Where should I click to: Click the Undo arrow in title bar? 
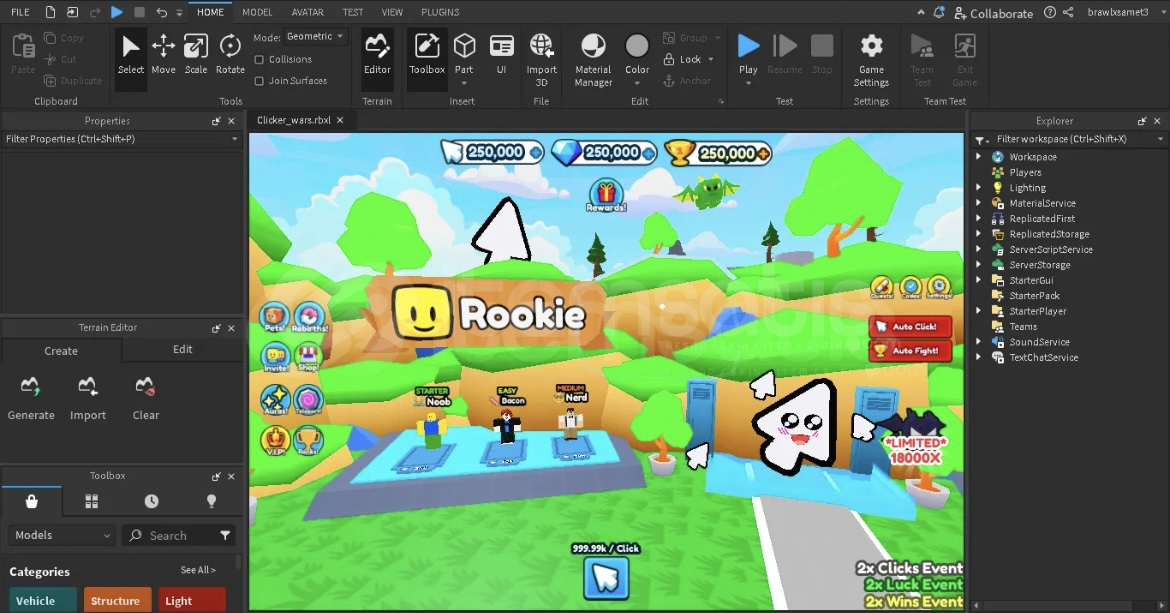(161, 13)
